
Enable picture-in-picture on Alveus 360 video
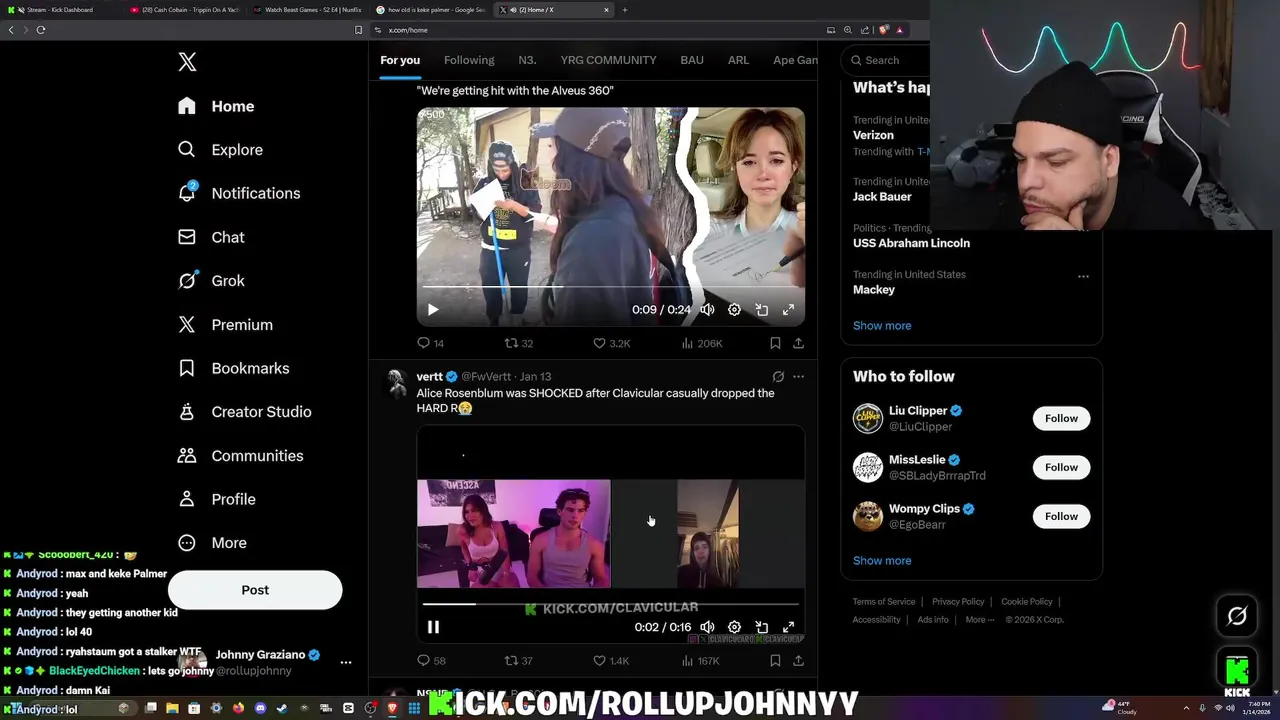click(761, 310)
